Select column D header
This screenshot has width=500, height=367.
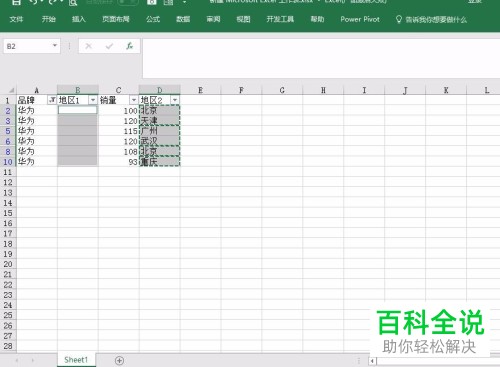(x=160, y=90)
